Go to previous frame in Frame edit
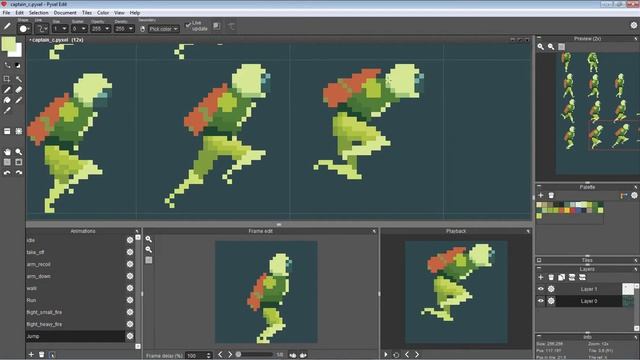The image size is (640, 360). click(220, 355)
